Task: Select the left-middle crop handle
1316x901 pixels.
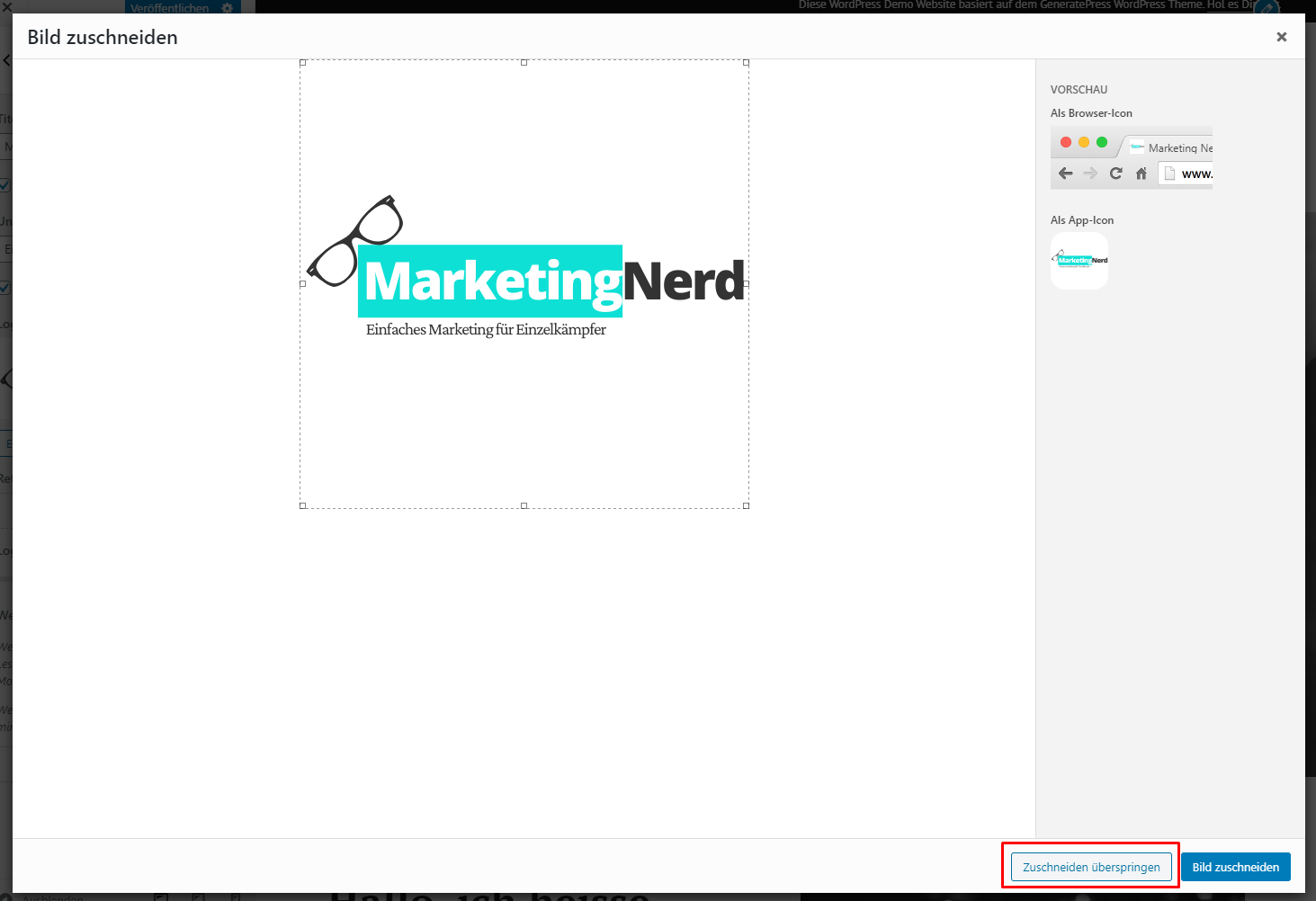Action: (303, 284)
